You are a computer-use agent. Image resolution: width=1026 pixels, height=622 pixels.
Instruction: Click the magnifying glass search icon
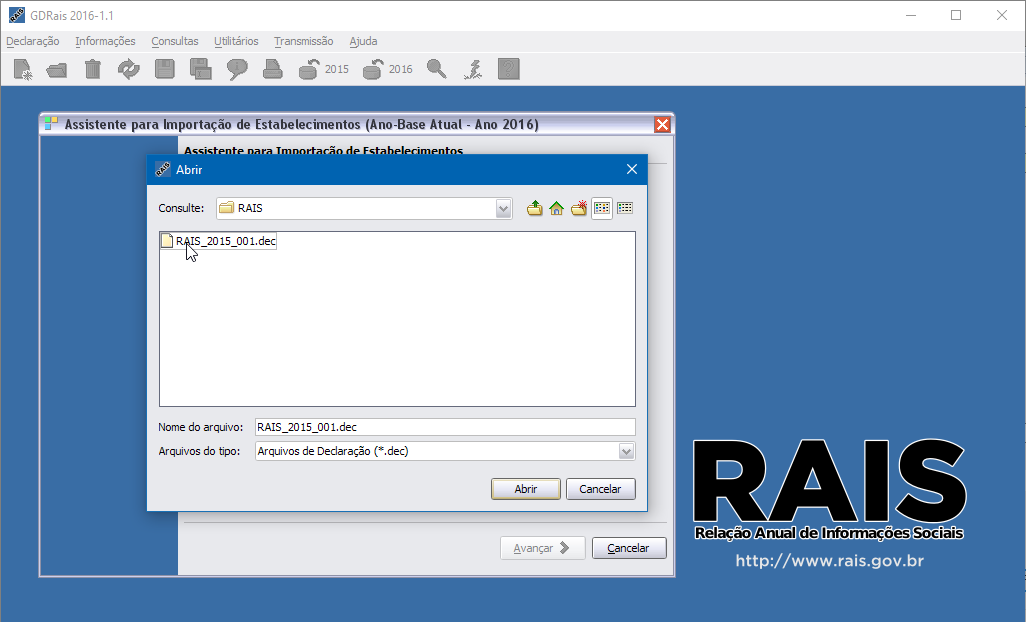click(436, 69)
